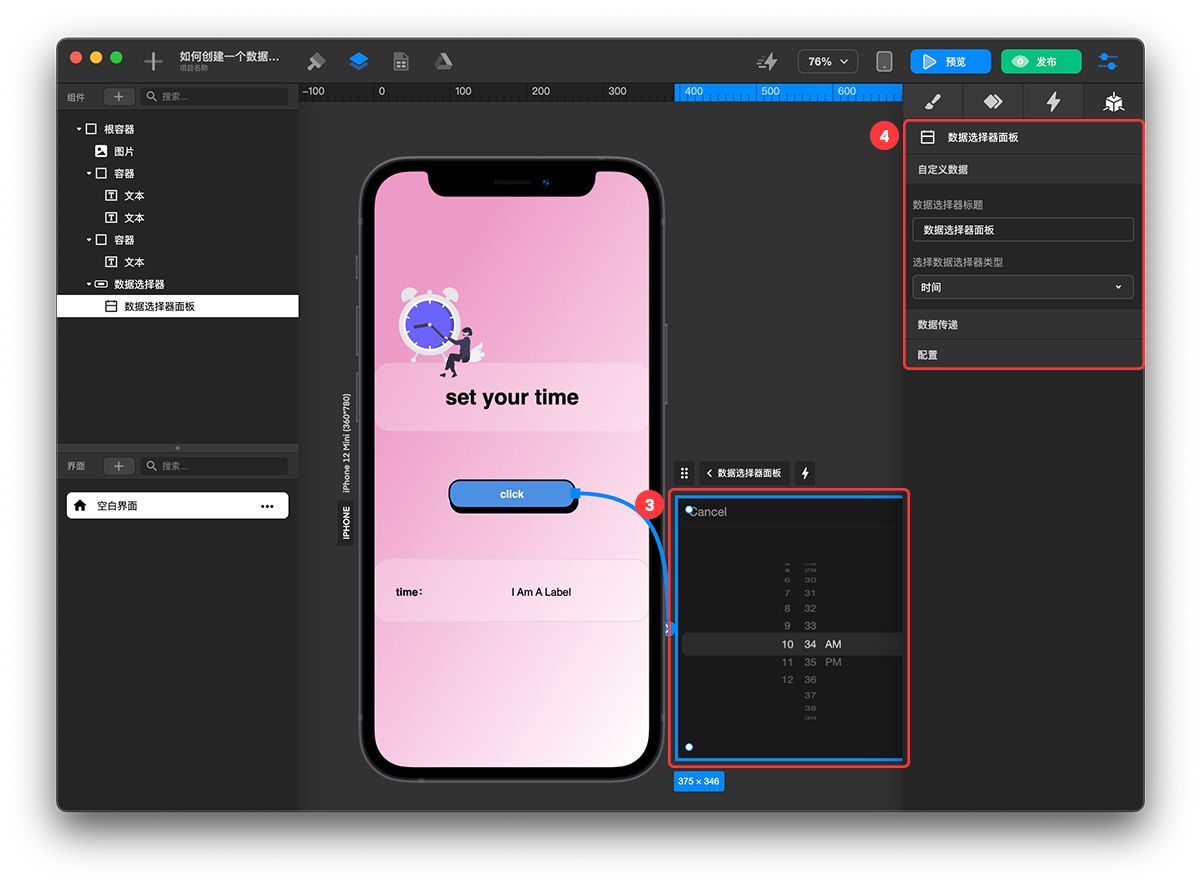Click the 数据选择器标题 input field

point(1023,230)
